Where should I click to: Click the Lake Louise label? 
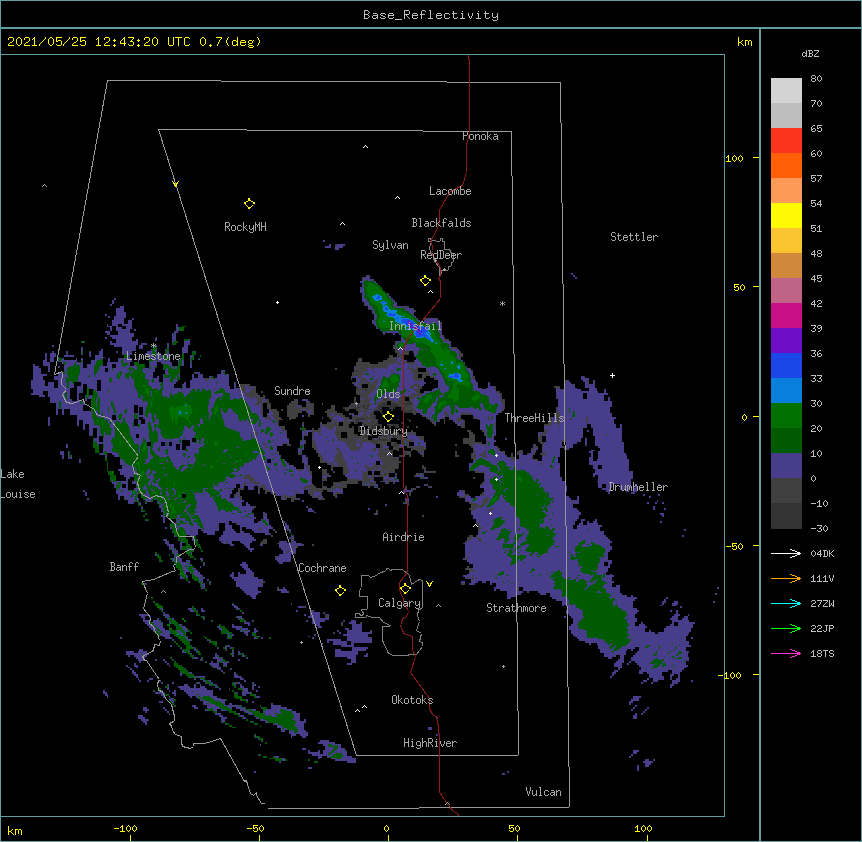(x=18, y=484)
